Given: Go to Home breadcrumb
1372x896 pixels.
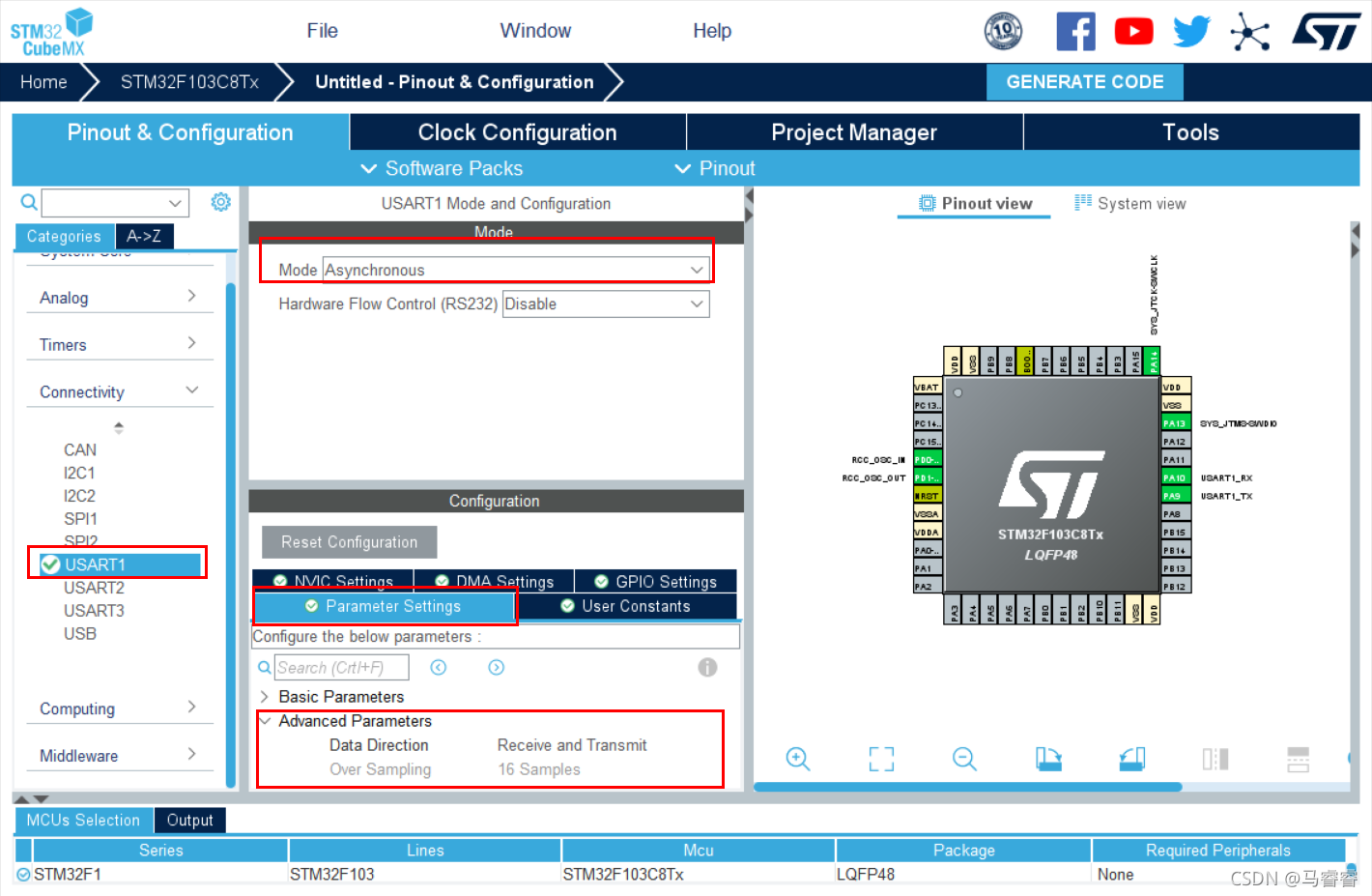Looking at the screenshot, I should [43, 82].
